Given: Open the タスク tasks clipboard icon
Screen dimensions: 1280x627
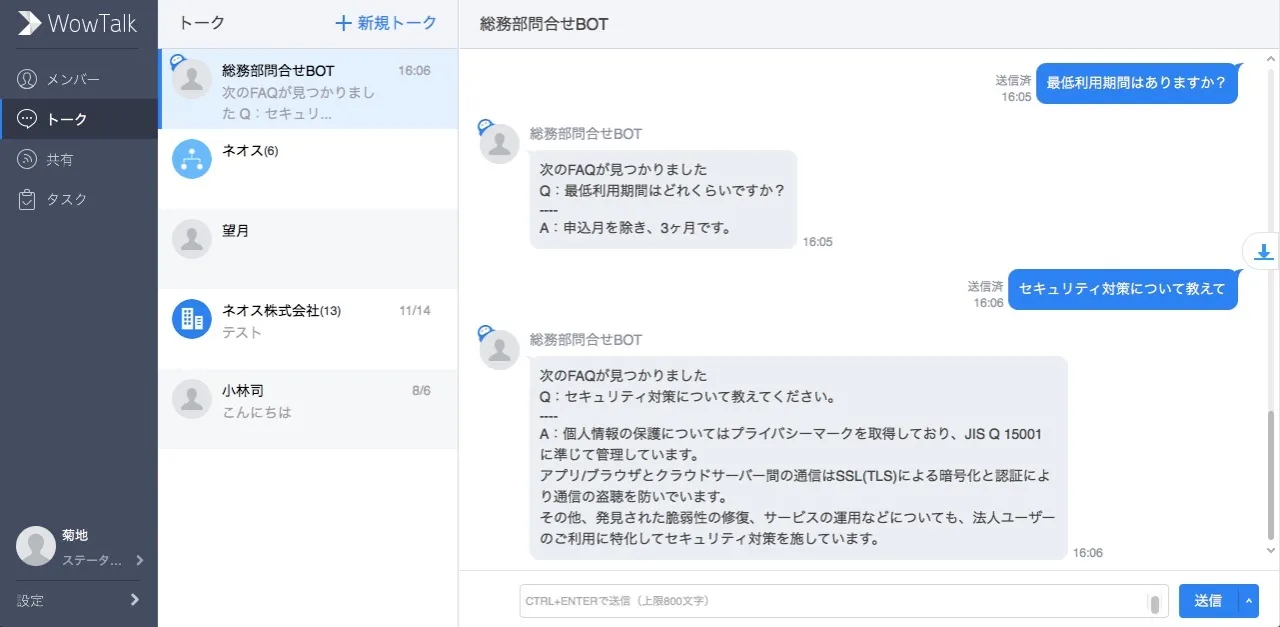Looking at the screenshot, I should point(28,199).
